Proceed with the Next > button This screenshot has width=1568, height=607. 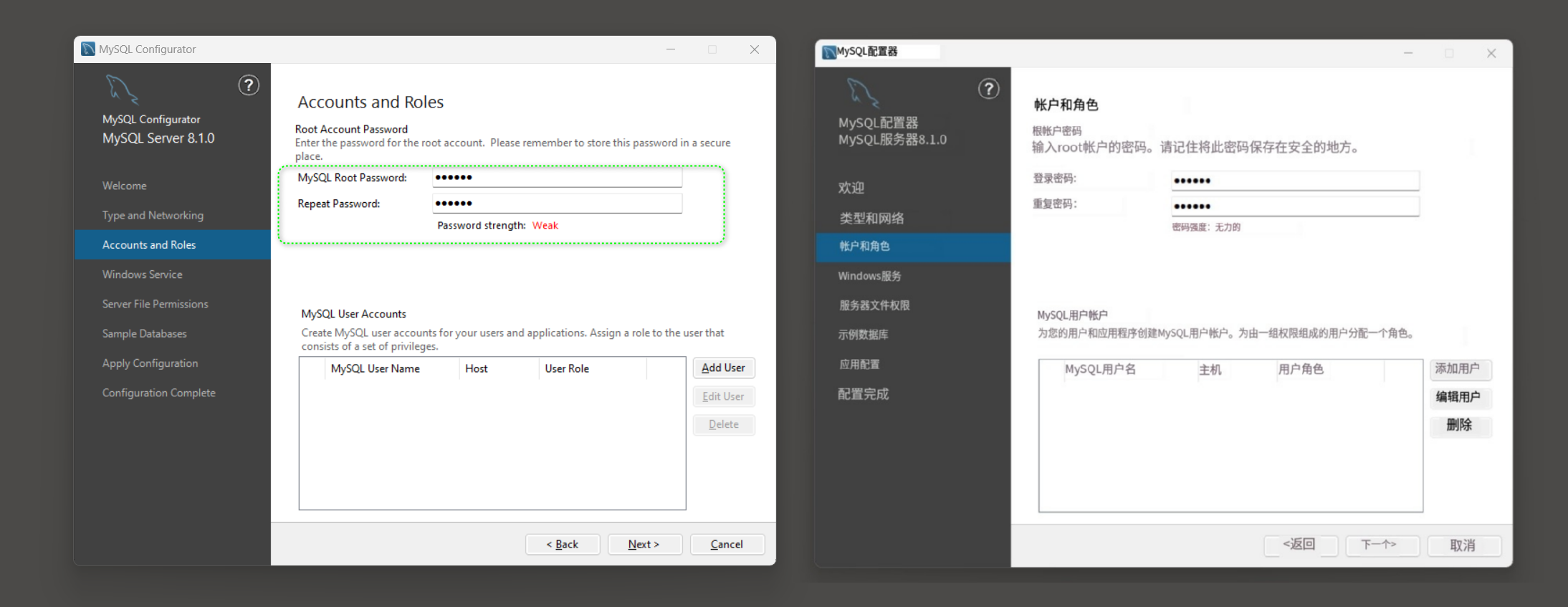point(645,545)
